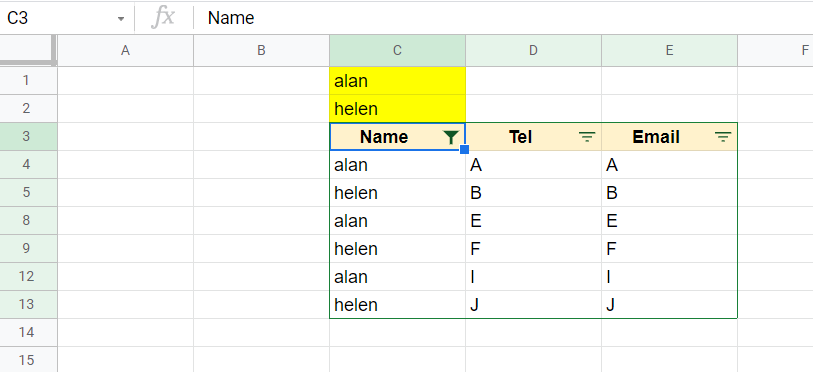The image size is (813, 372).
Task: Click Email cell F in row 9
Action: (669, 249)
